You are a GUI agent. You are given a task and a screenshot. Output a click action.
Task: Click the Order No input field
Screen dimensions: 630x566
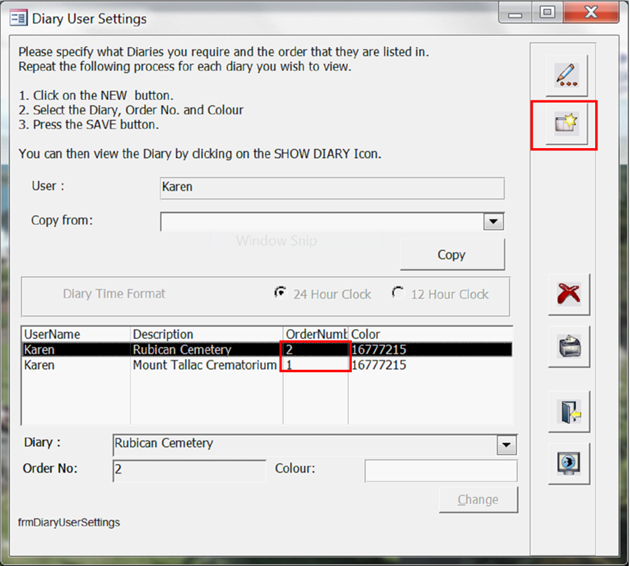[x=190, y=470]
